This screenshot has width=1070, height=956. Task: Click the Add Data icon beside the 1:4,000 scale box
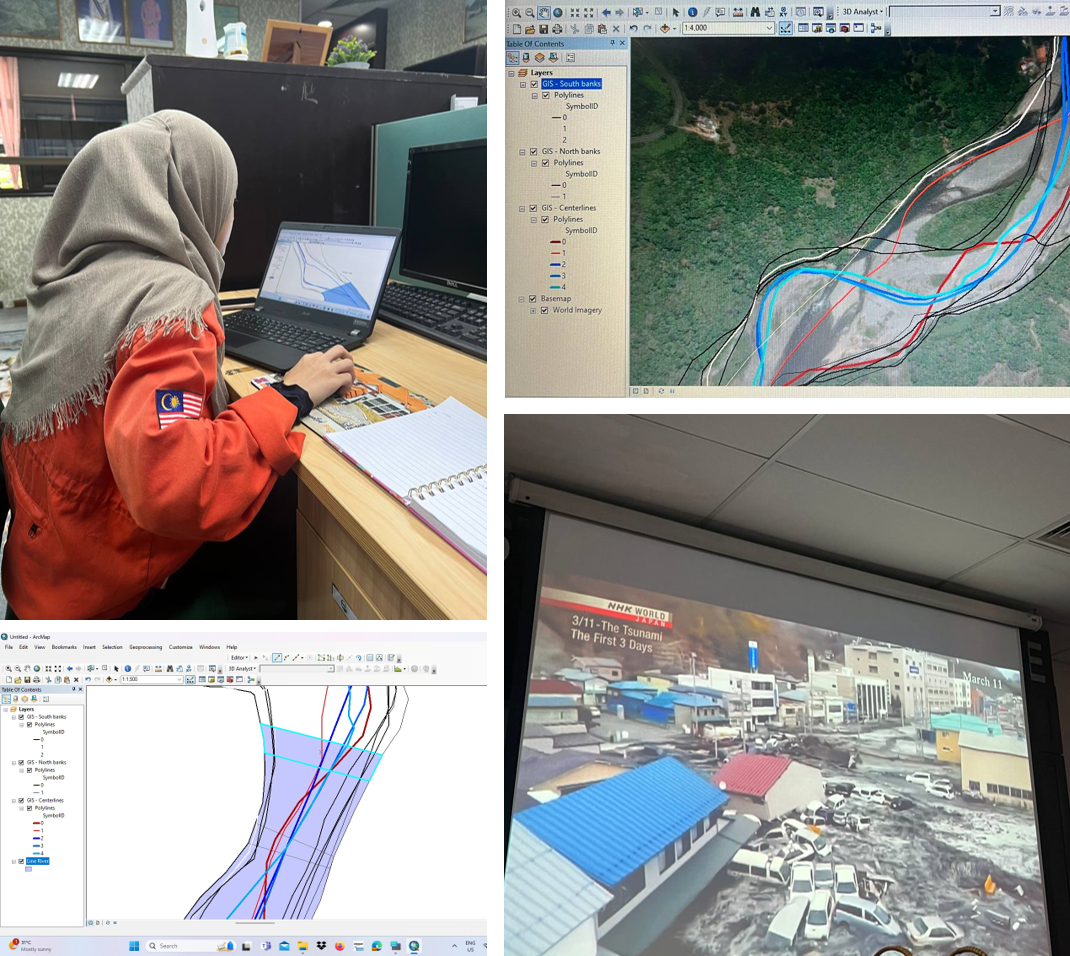tap(664, 29)
